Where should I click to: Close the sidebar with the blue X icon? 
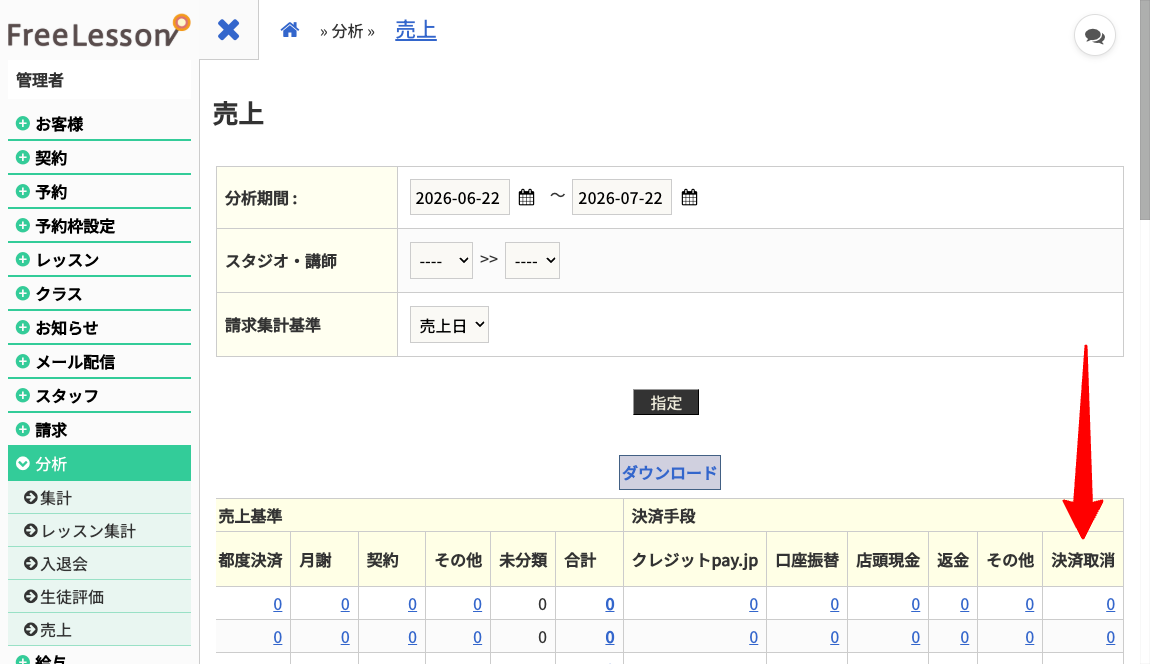[x=228, y=30]
